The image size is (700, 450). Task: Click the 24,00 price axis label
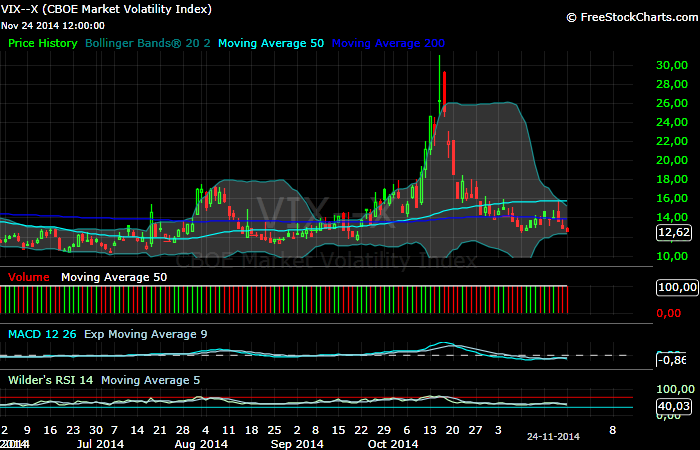tap(672, 122)
